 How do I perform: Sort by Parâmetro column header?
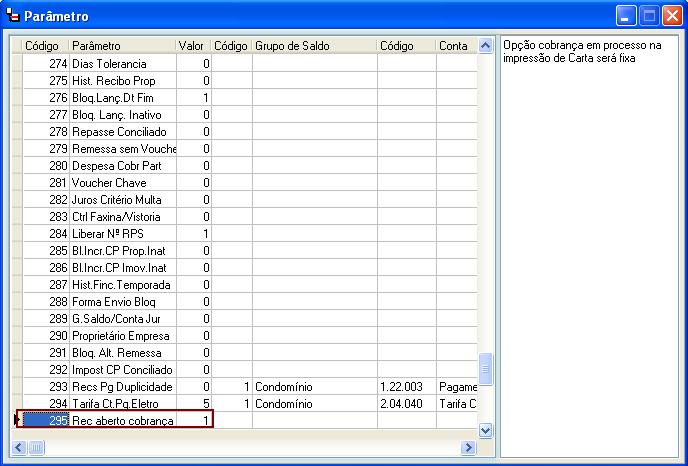(122, 46)
